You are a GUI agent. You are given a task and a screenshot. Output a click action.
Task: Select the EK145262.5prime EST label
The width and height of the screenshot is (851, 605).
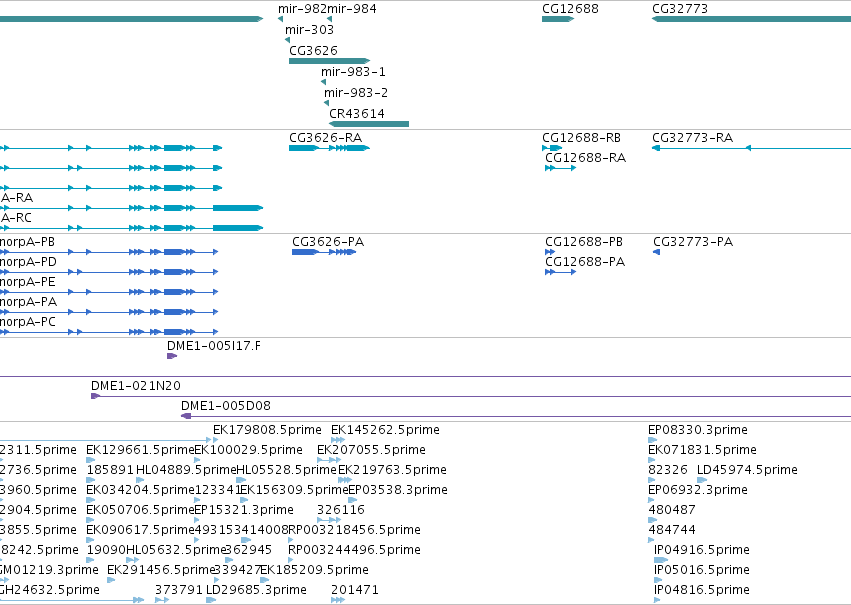(385, 430)
